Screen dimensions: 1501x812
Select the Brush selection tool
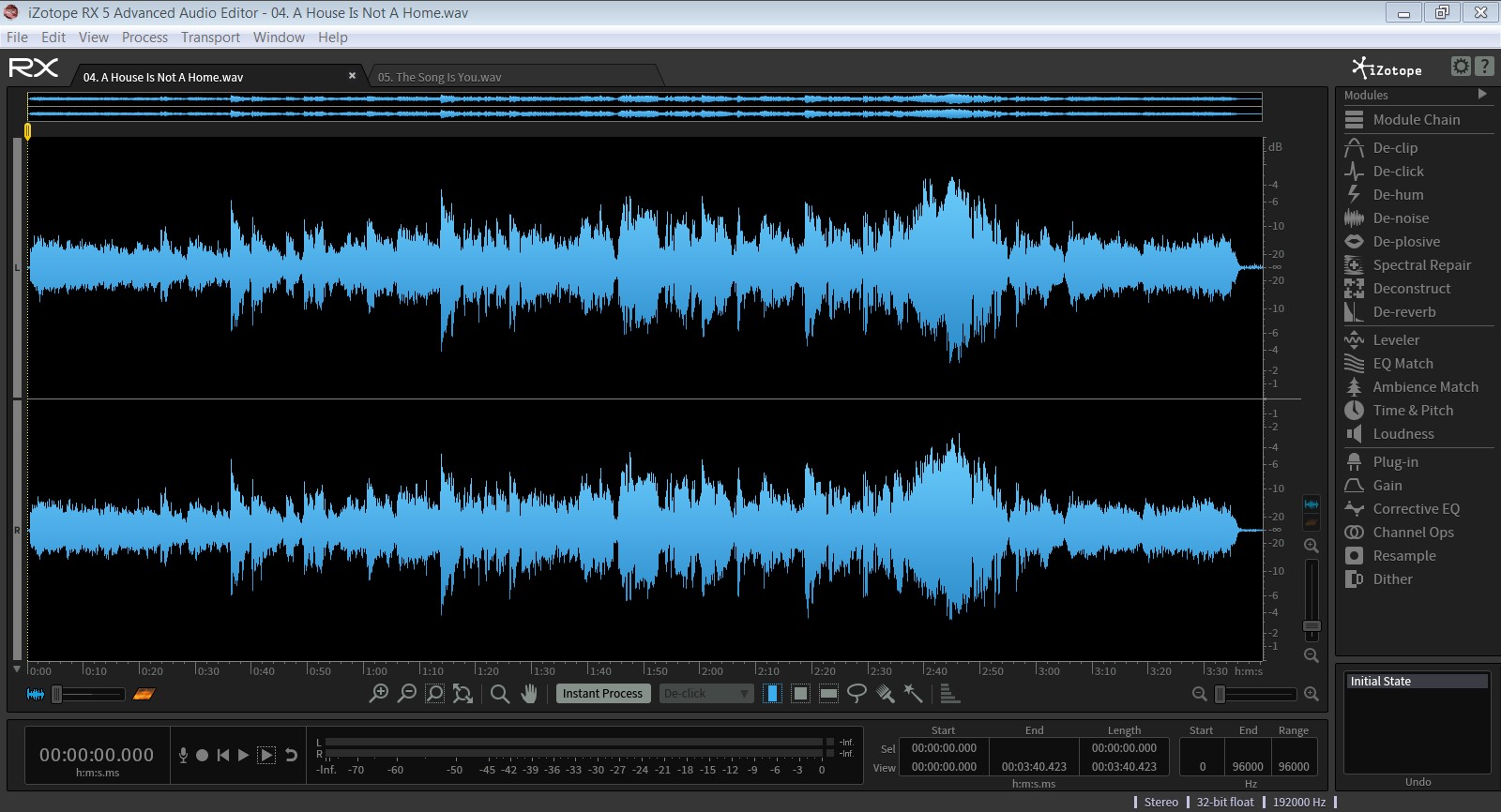885,694
